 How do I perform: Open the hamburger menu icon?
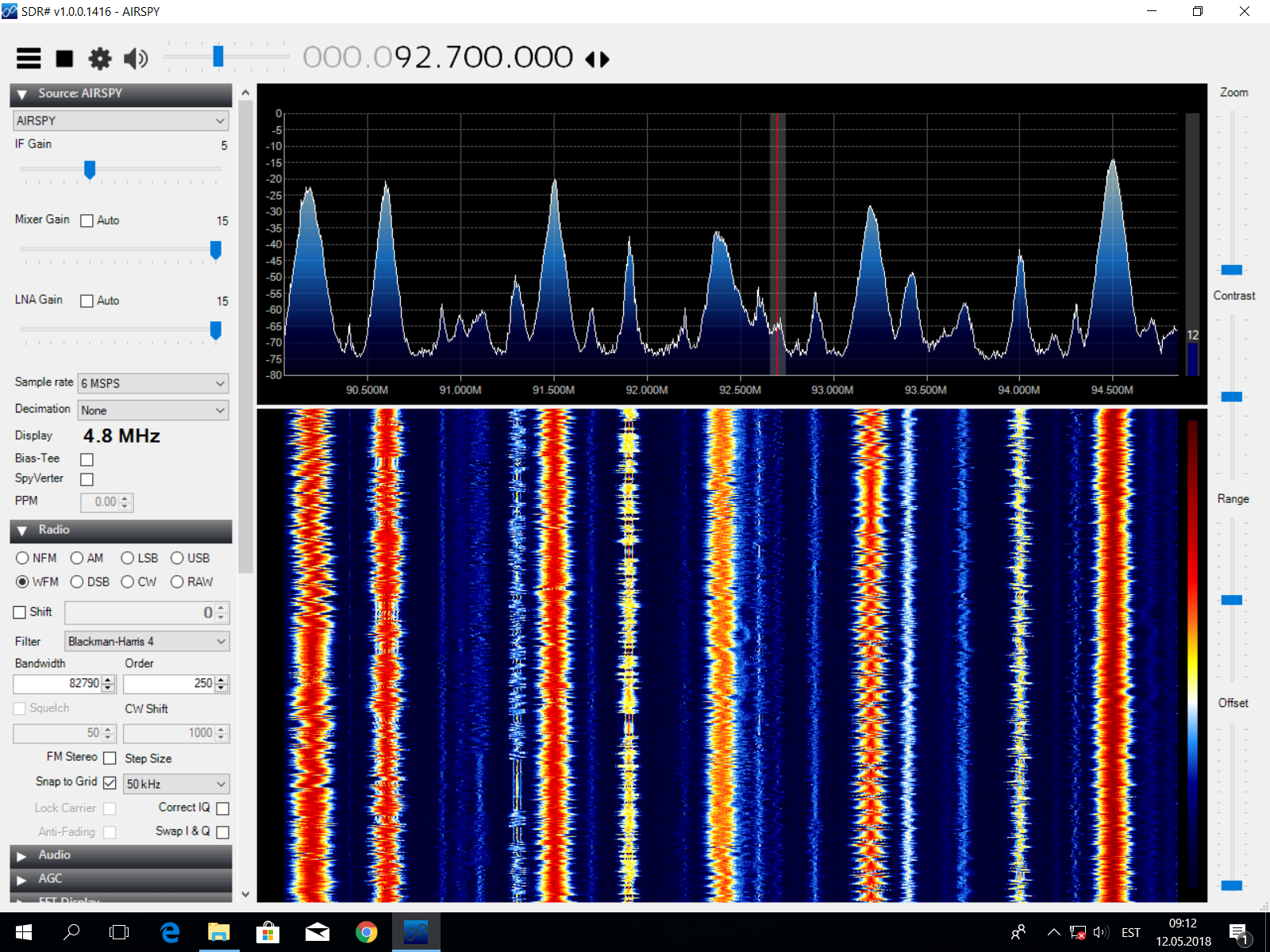(x=29, y=58)
